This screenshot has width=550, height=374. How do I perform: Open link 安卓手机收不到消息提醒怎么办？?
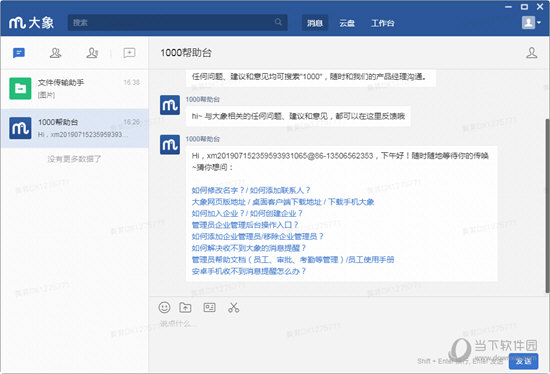(x=249, y=271)
